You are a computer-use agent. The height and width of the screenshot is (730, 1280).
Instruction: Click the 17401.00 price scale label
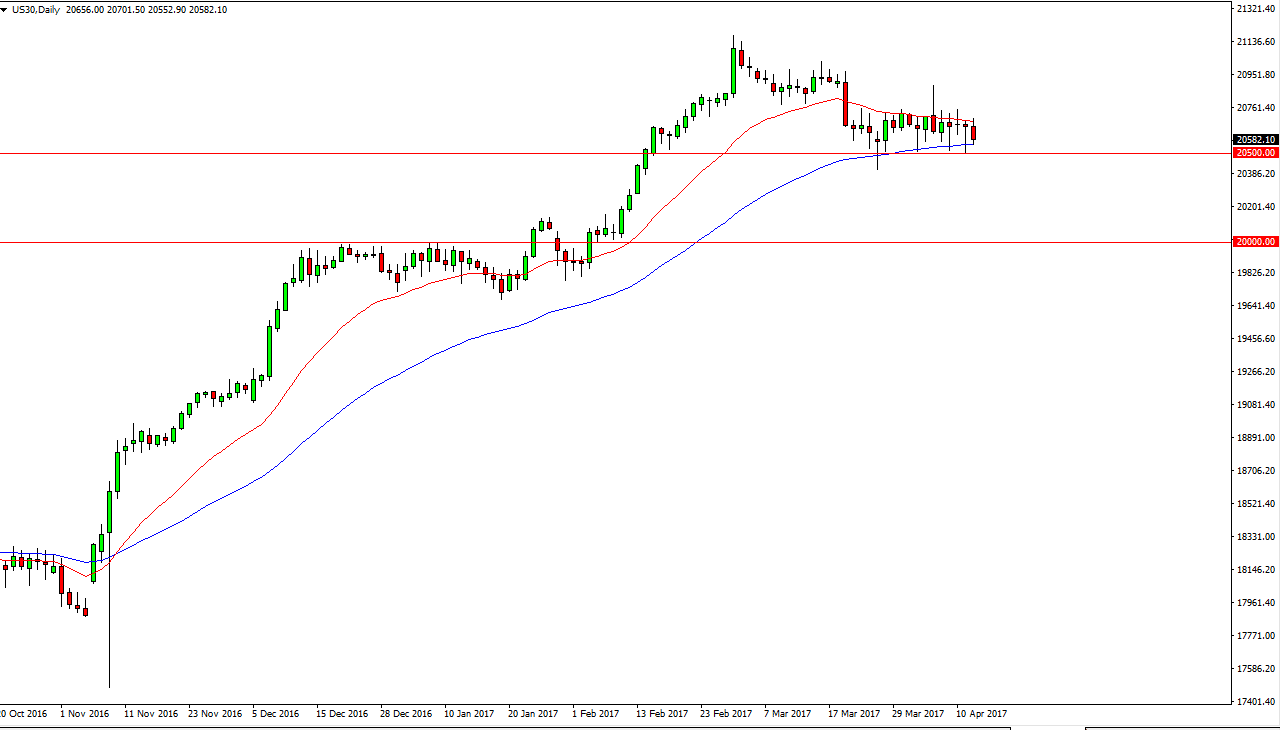coord(1257,702)
